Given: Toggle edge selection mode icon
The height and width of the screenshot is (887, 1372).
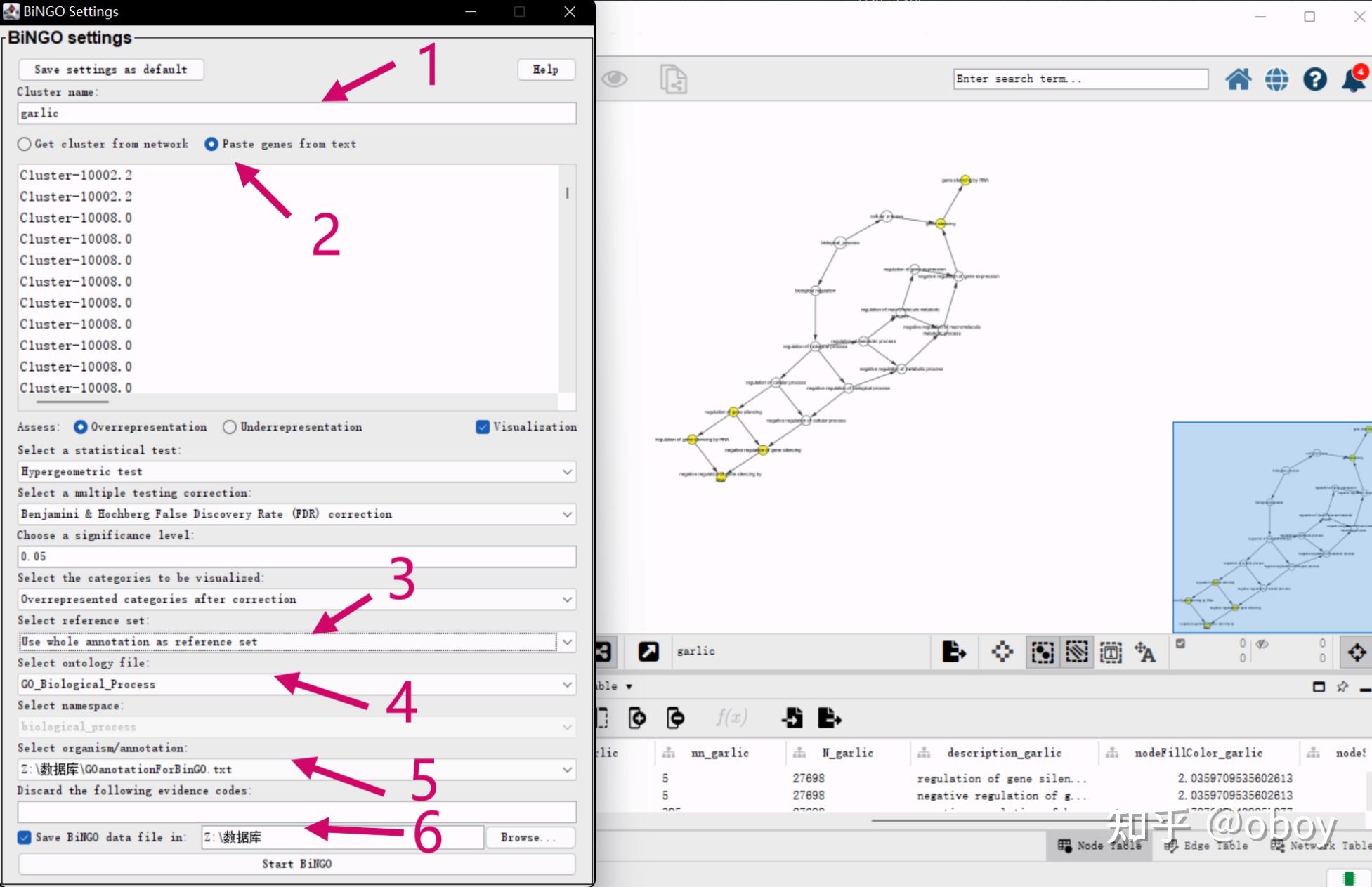Looking at the screenshot, I should point(1076,652).
